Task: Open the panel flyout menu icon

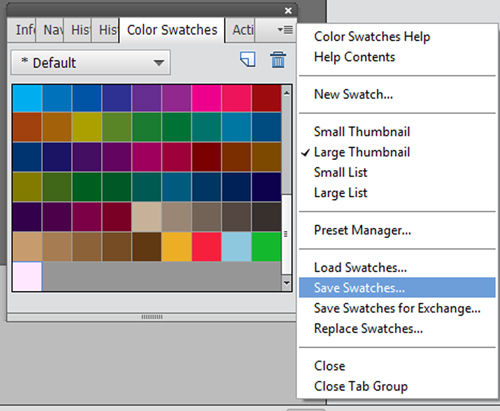Action: click(285, 30)
